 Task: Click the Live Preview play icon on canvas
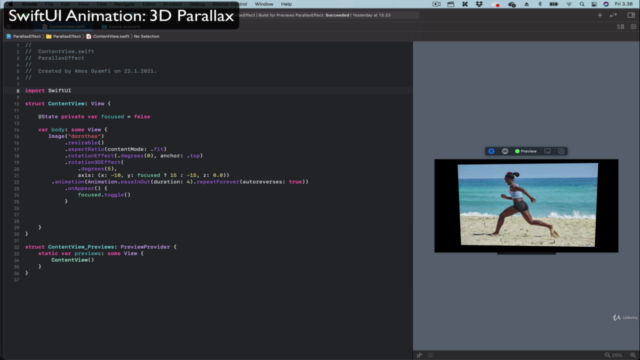pyautogui.click(x=491, y=151)
